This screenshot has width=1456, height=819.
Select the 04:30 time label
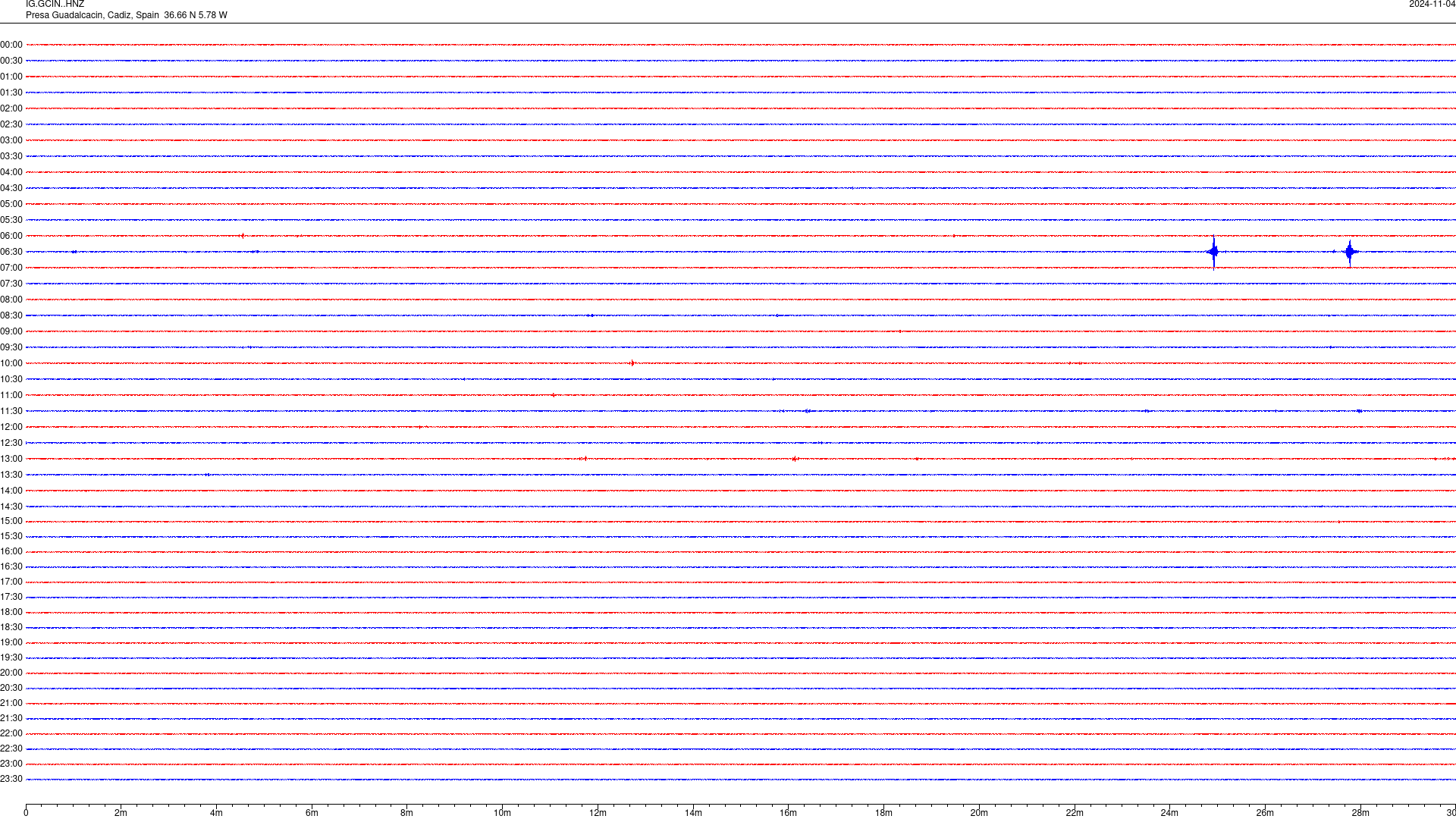coord(11,188)
